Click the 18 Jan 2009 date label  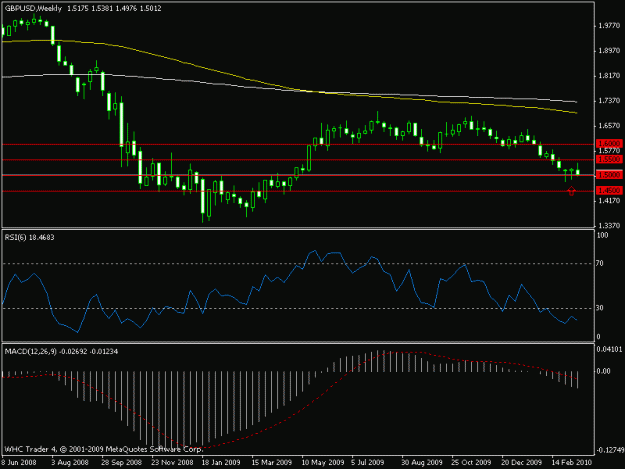(221, 463)
